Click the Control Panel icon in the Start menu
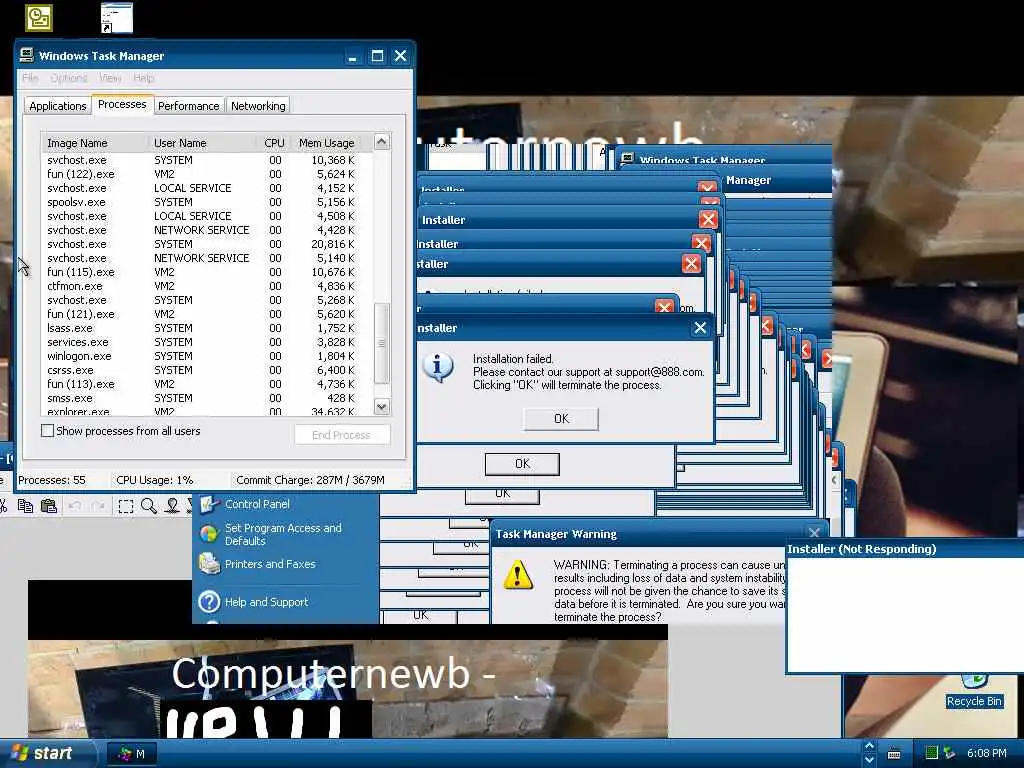The image size is (1024, 768). pos(209,504)
